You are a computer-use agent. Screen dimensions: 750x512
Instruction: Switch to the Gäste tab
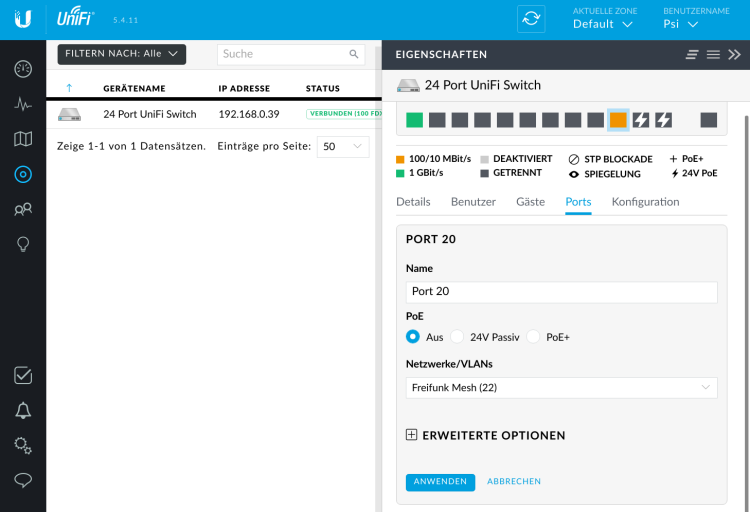coord(530,202)
